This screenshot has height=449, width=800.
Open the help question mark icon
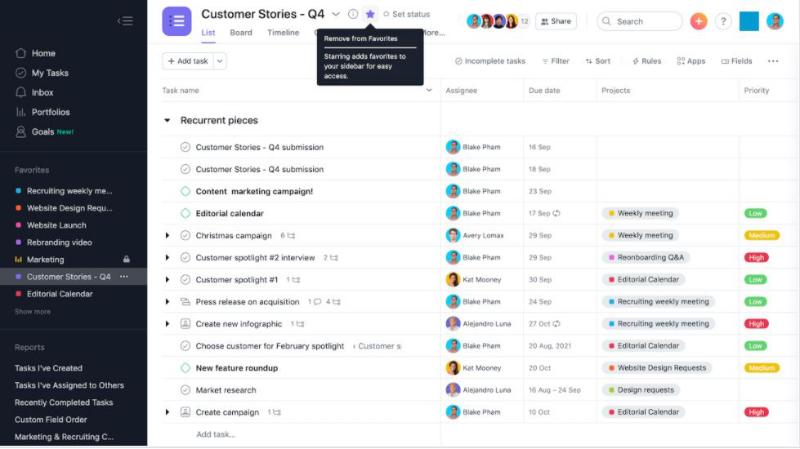point(723,21)
